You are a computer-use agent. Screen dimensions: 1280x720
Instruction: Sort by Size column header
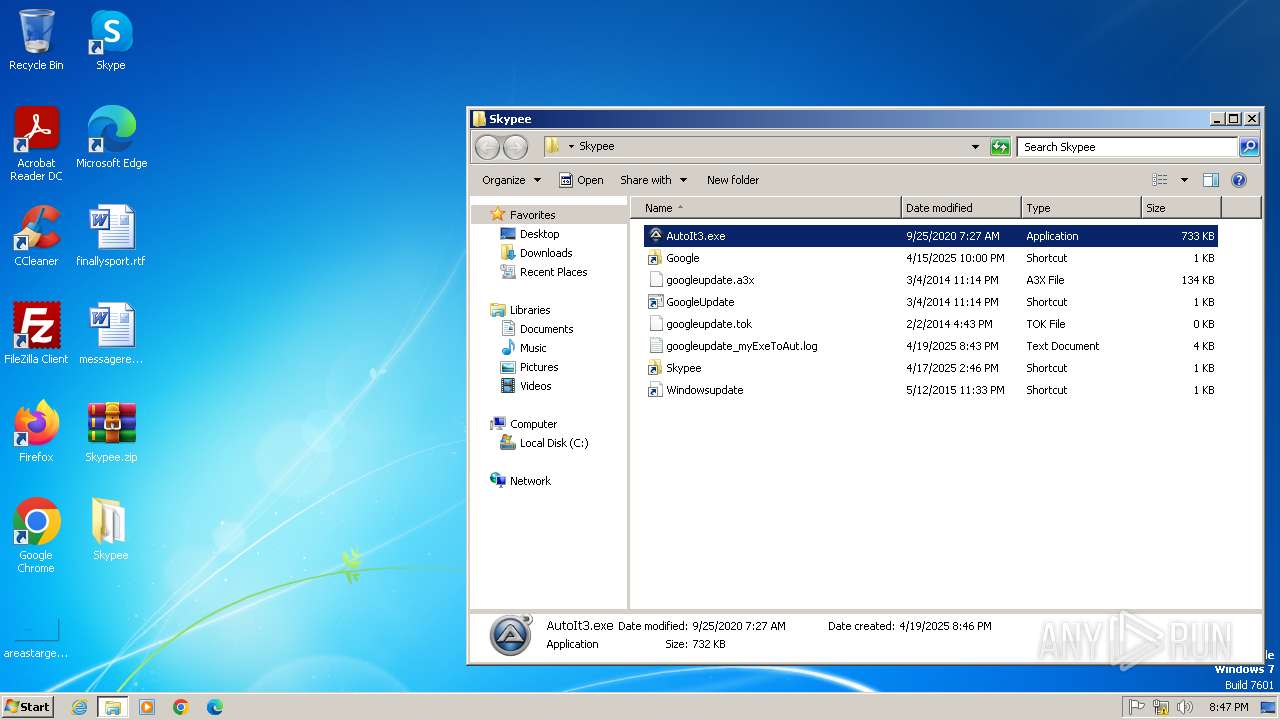click(x=1181, y=208)
